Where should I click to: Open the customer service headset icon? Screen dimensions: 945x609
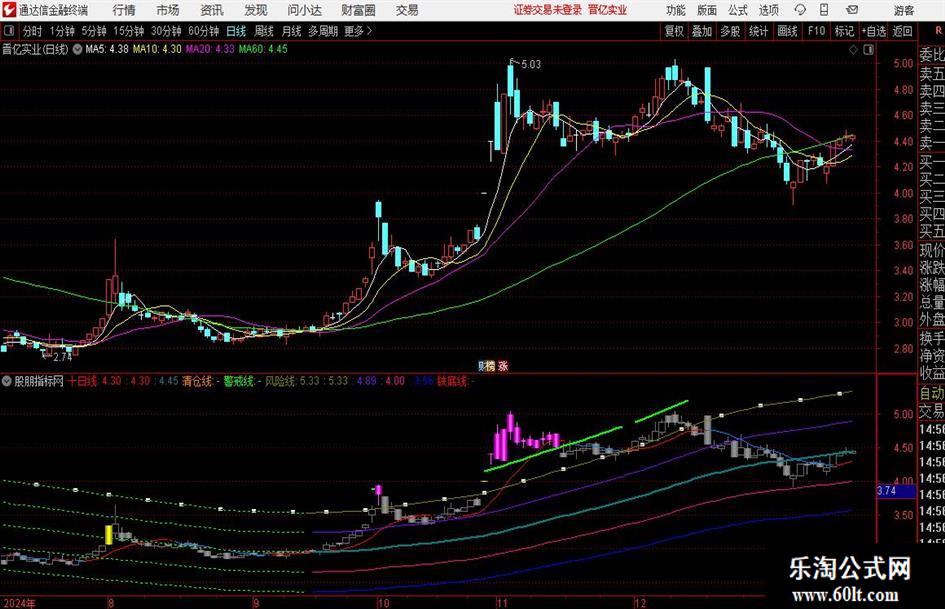[x=800, y=10]
